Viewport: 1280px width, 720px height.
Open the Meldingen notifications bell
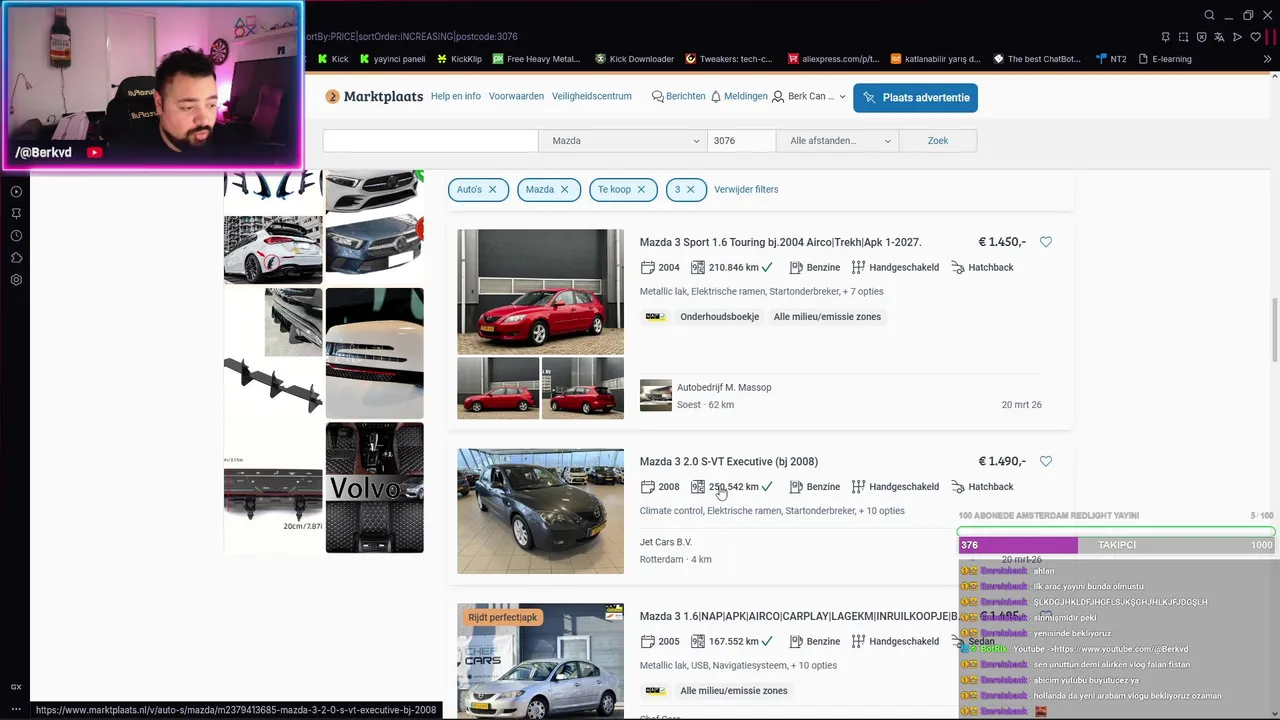pos(739,96)
